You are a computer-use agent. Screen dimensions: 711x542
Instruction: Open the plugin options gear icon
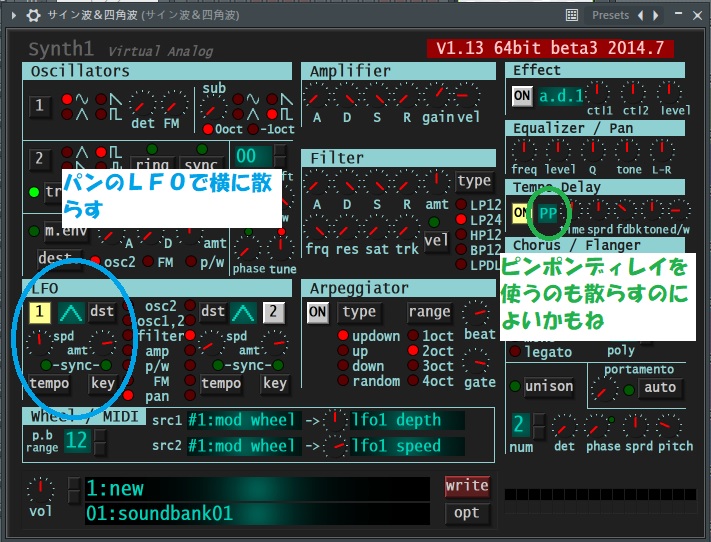coord(33,15)
